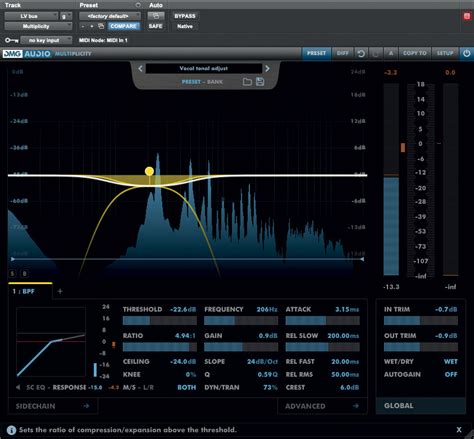The height and width of the screenshot is (439, 474).
Task: Select the SC EQ view label
Action: coord(35,387)
